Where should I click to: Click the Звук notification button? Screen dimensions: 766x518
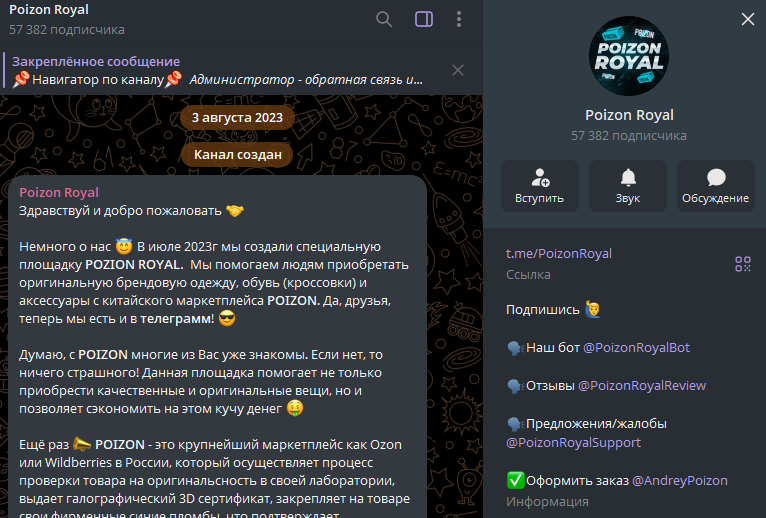[628, 186]
